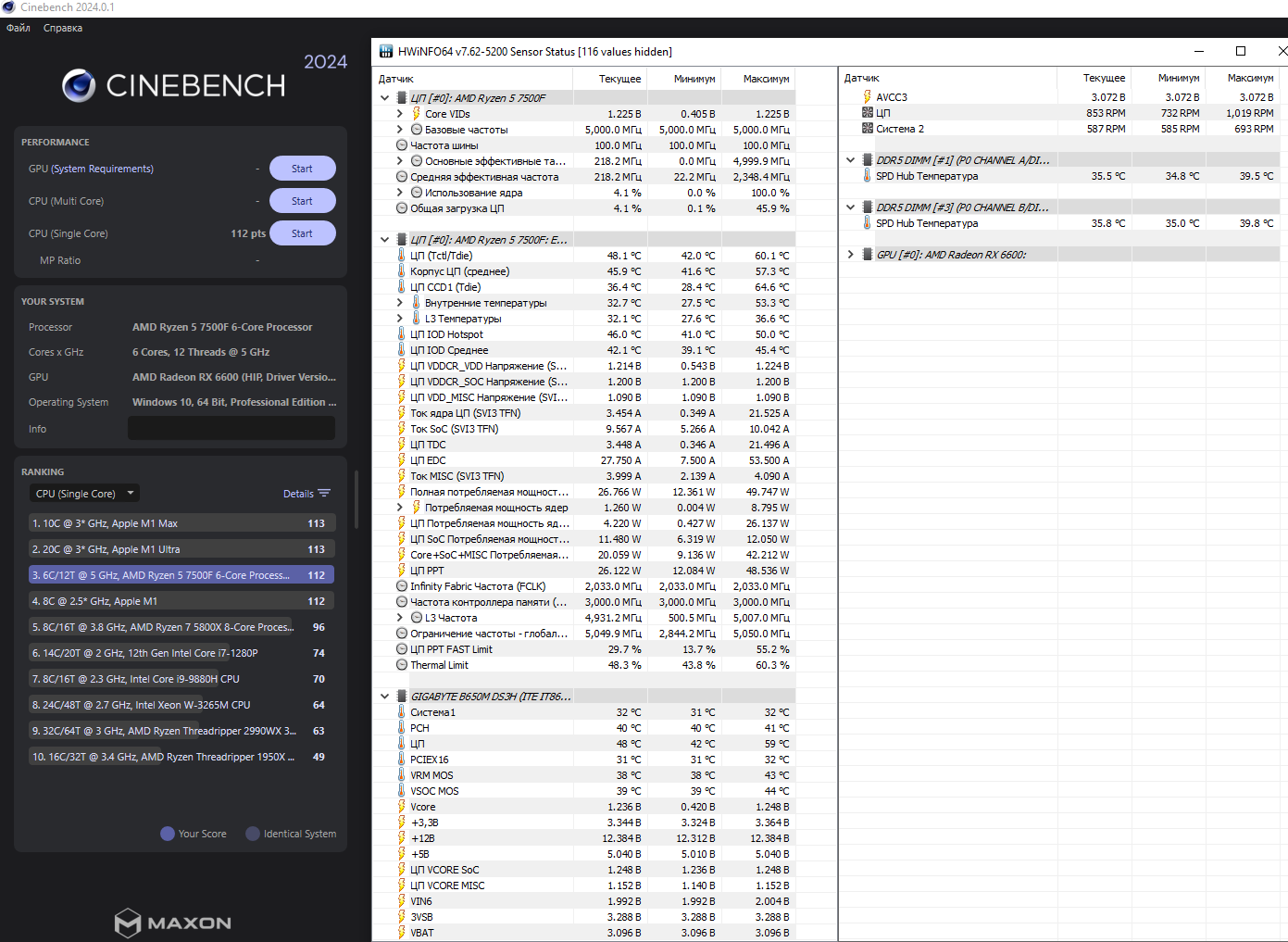The width and height of the screenshot is (1288, 942).
Task: Expand the Внутренние температуры row
Action: click(x=400, y=303)
